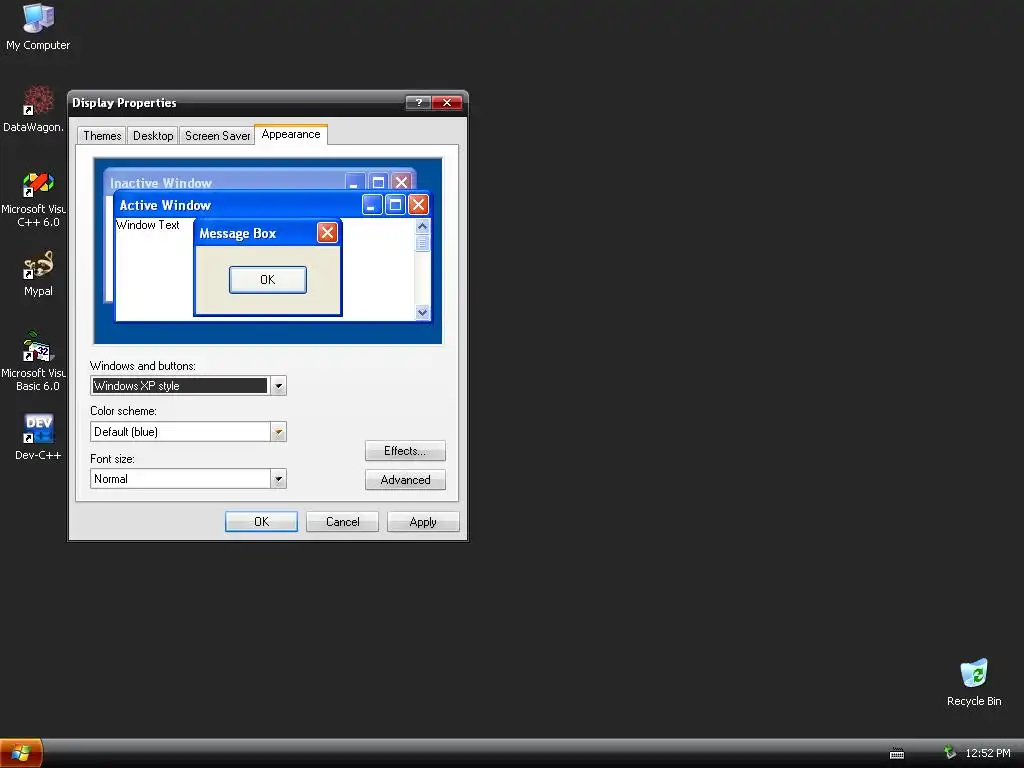Image resolution: width=1024 pixels, height=768 pixels.
Task: Select the Mypal browser desktop icon
Action: (38, 274)
